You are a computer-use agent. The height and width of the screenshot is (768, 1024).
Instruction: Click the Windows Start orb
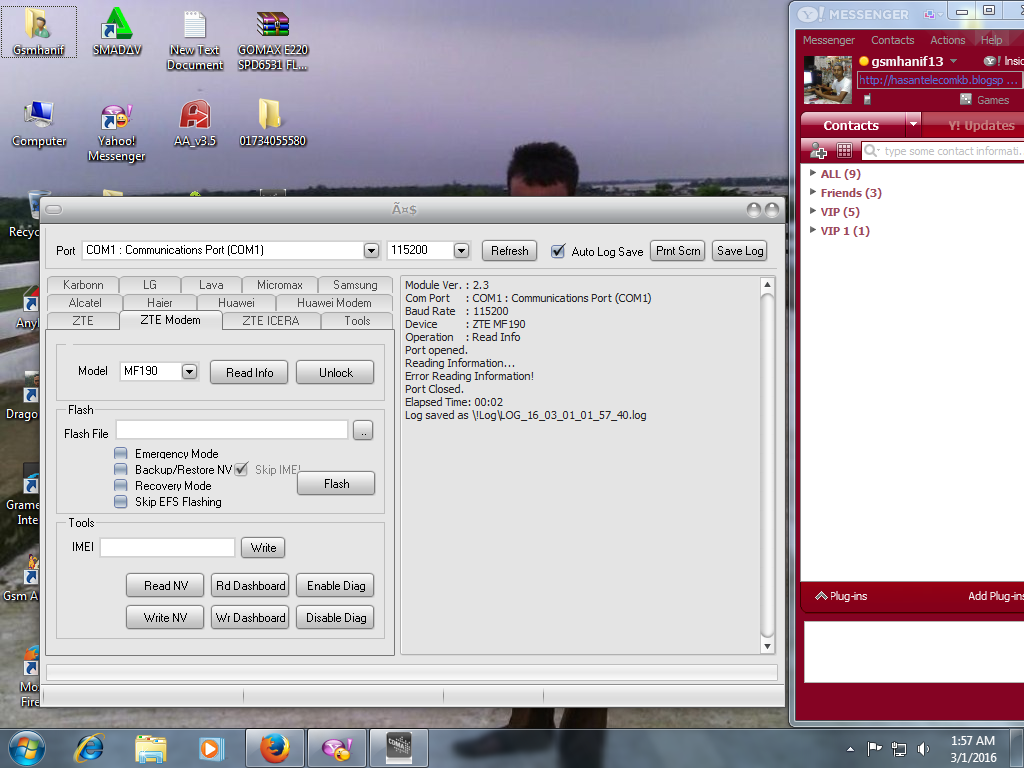[x=27, y=748]
